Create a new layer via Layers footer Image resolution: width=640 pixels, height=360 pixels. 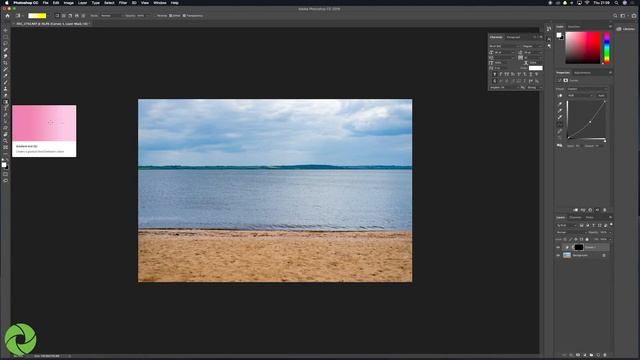[x=598, y=355]
